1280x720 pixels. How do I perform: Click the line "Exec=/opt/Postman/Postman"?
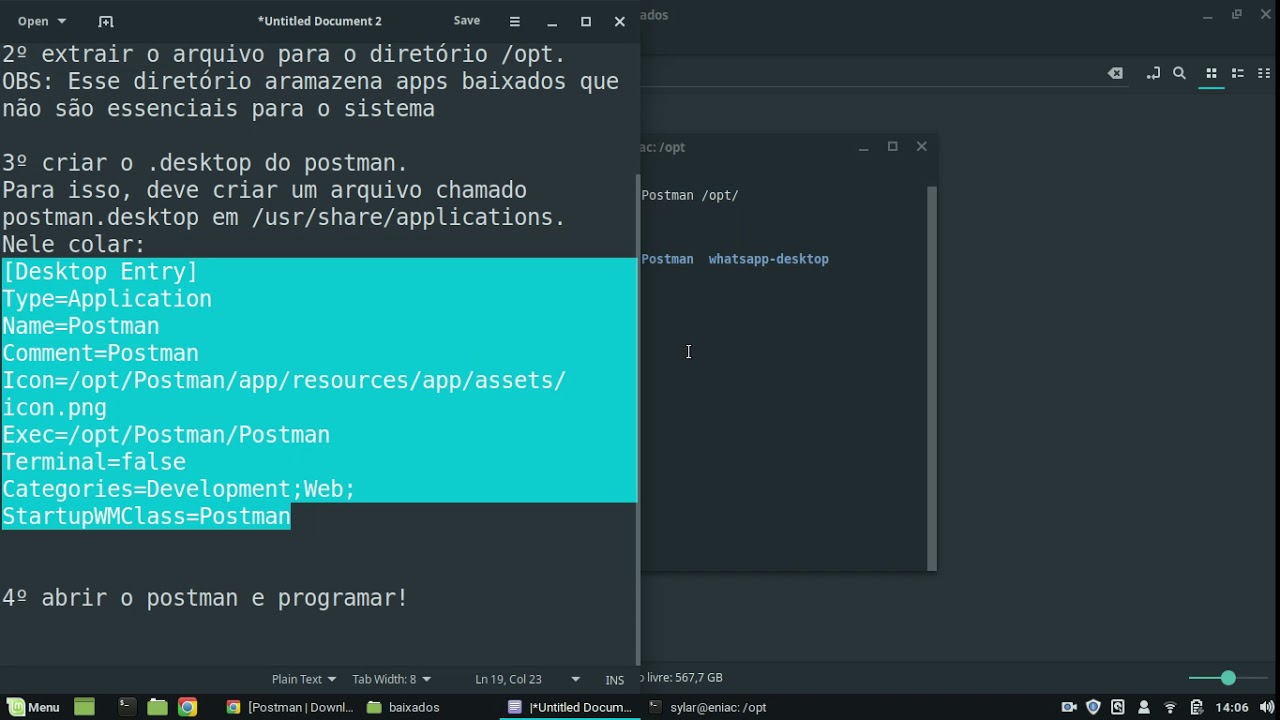(166, 435)
